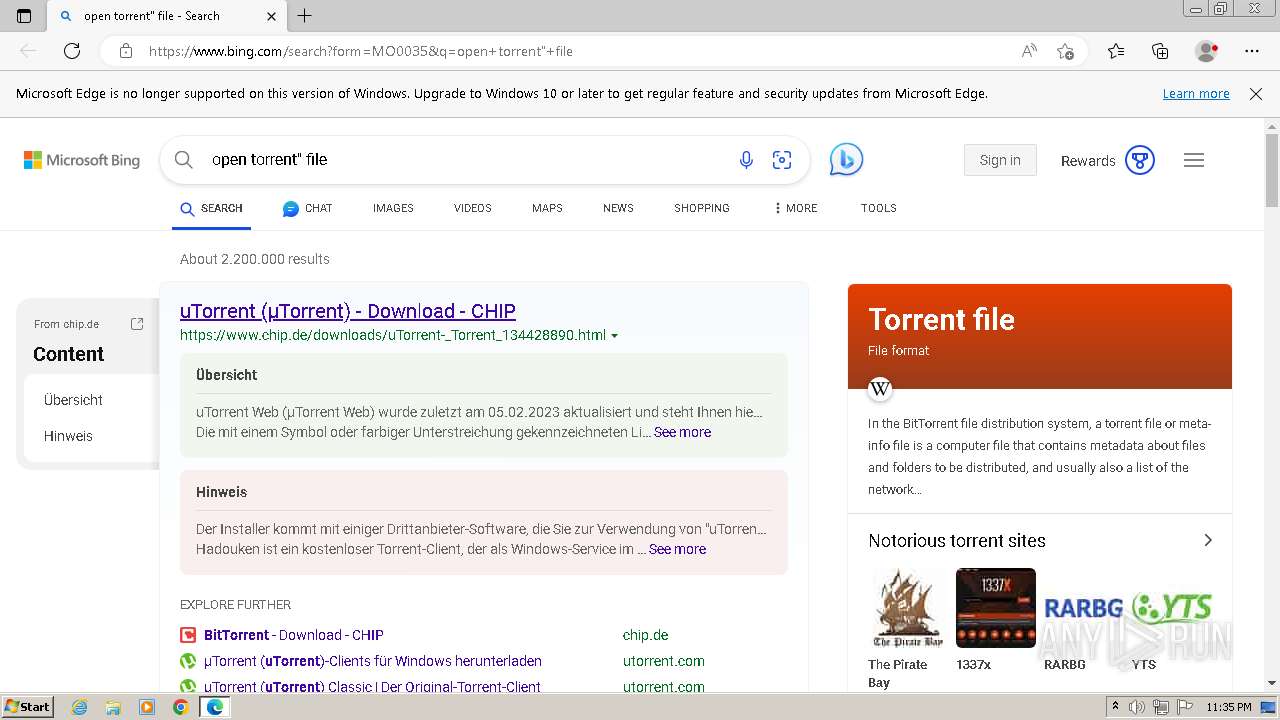The width and height of the screenshot is (1280, 720).
Task: Refresh the current page
Action: (x=72, y=51)
